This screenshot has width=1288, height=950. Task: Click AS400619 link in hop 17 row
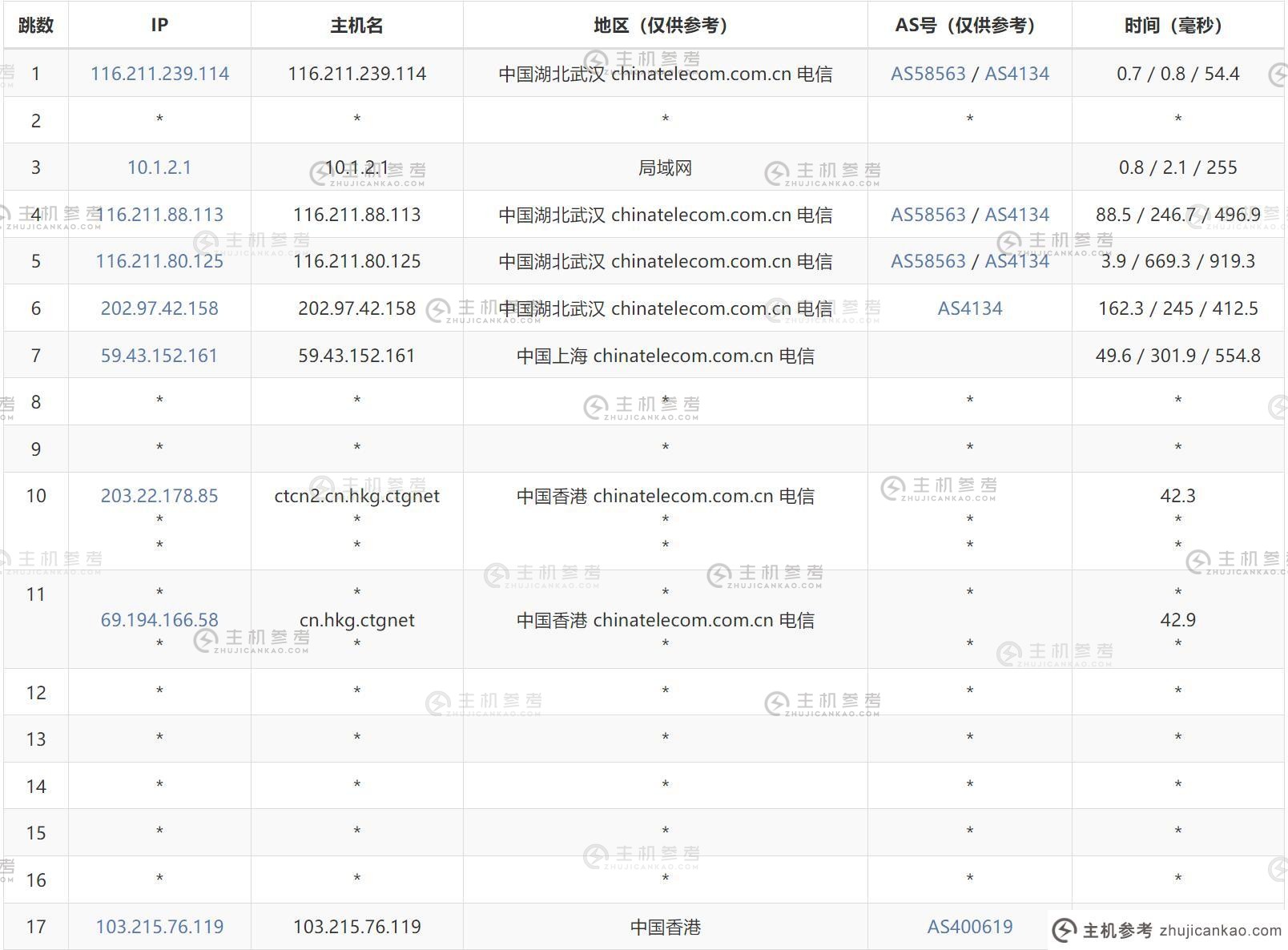point(970,927)
